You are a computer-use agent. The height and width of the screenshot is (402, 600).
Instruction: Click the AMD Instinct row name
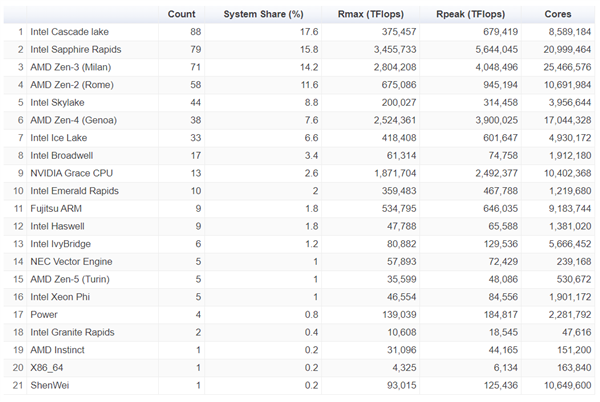click(60, 347)
